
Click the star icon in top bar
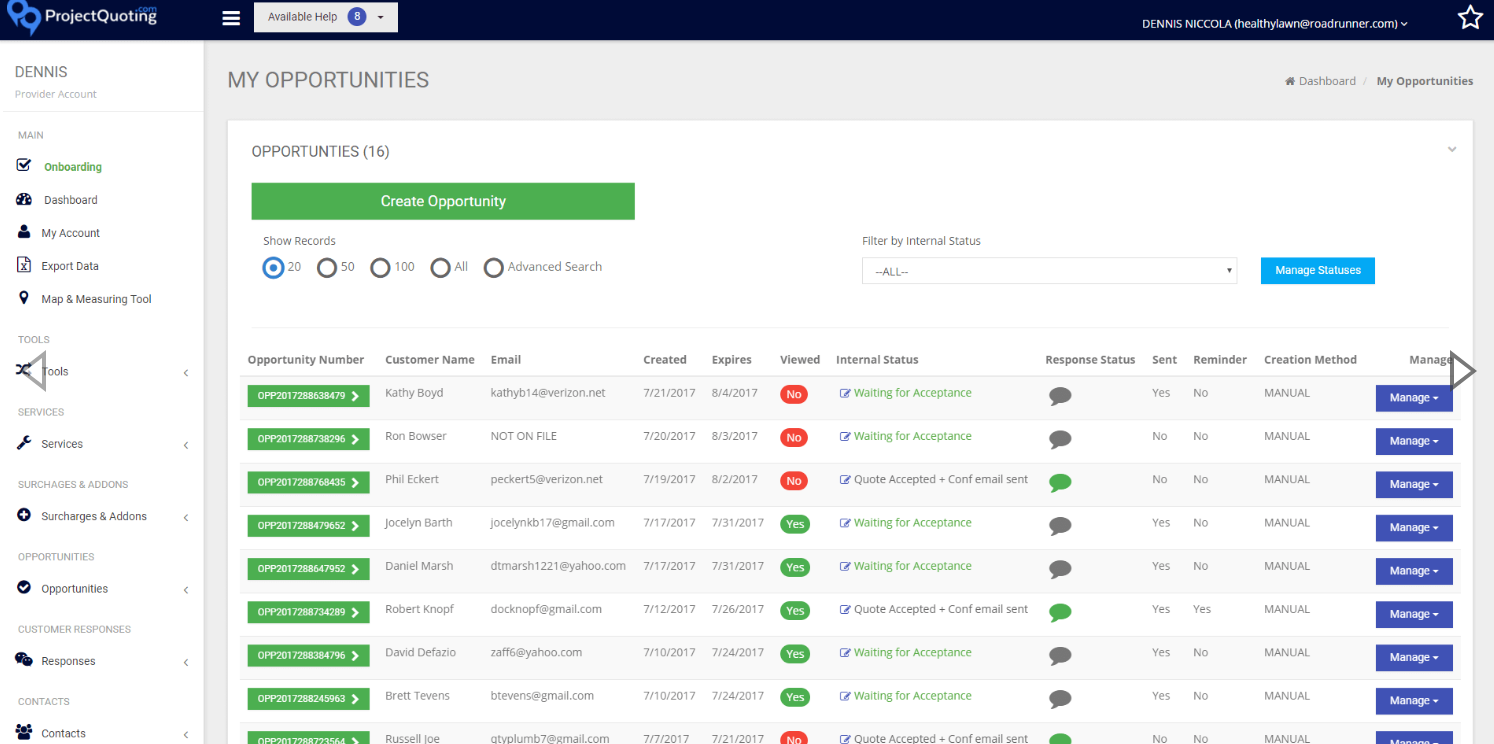pos(1469,17)
